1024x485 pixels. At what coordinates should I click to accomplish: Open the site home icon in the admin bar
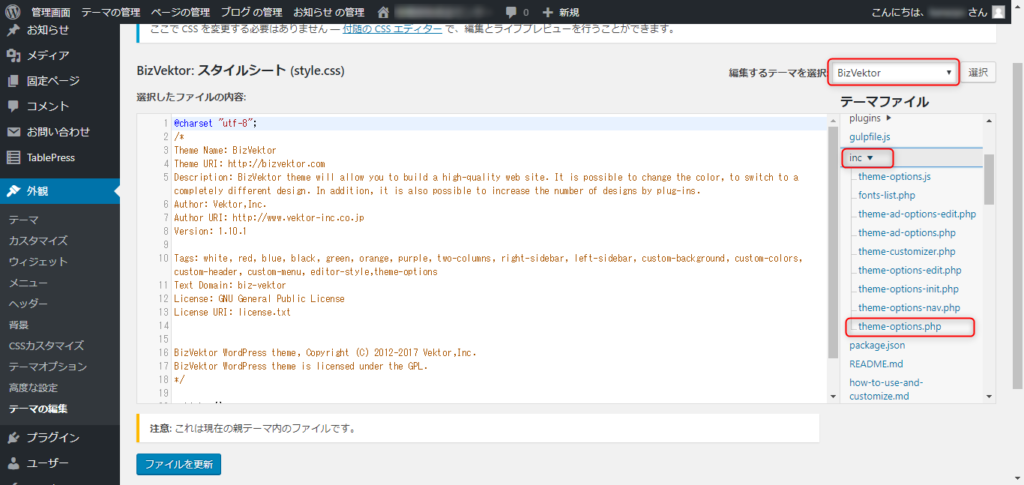click(x=384, y=12)
